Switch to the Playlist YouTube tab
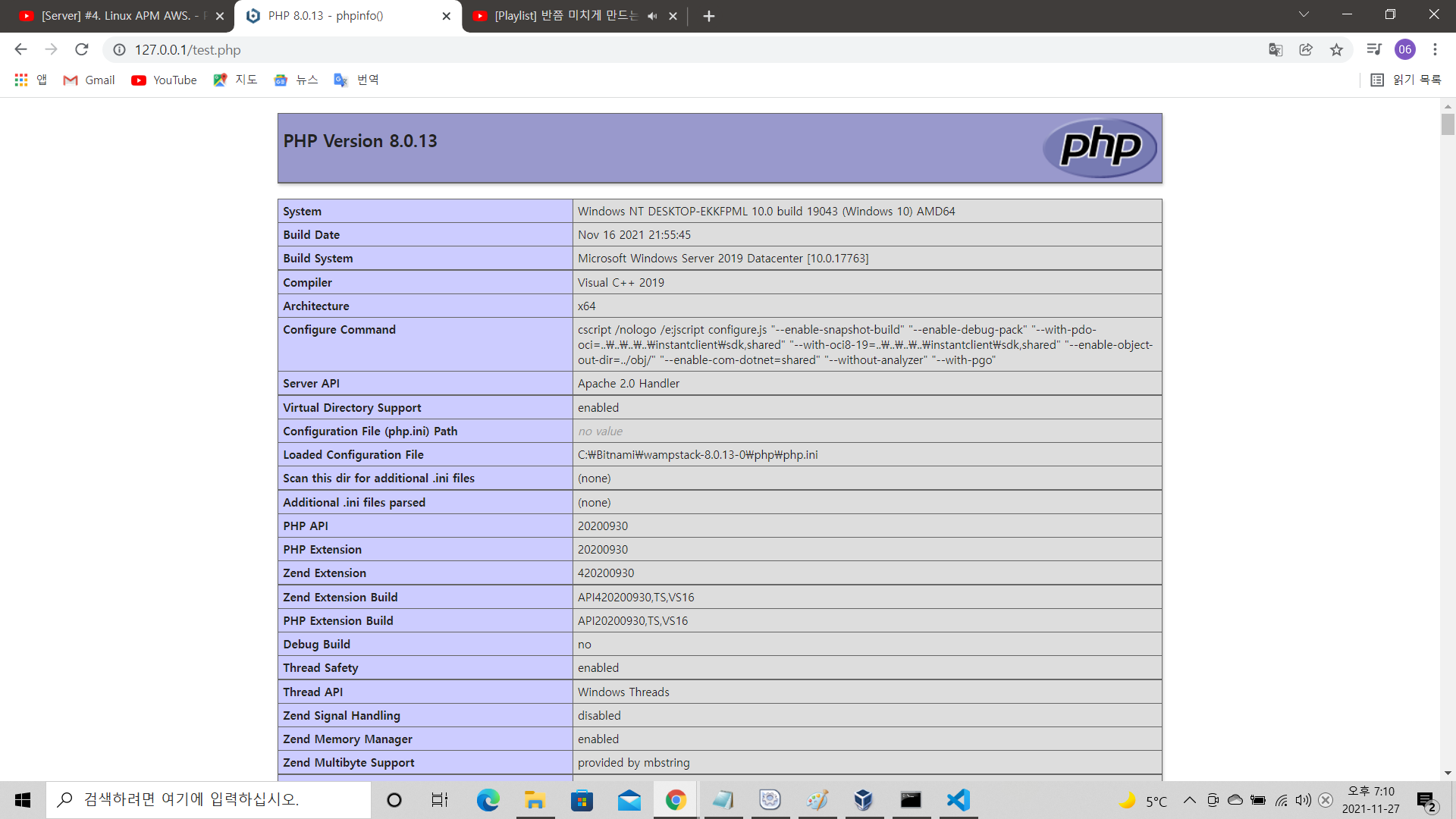The width and height of the screenshot is (1456, 819). click(565, 16)
